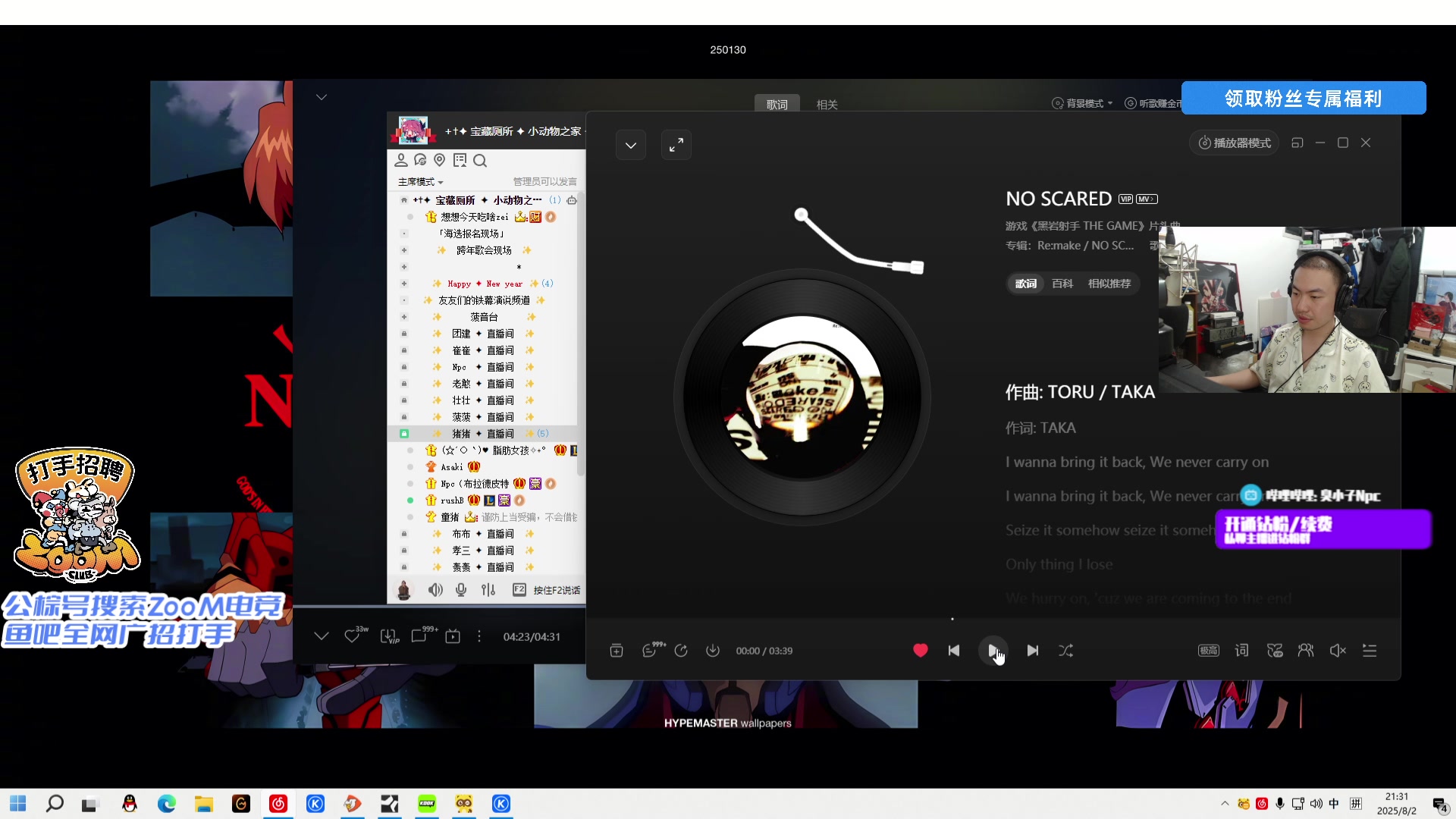This screenshot has height=819, width=1456.
Task: Click the robot icon beside channel title
Action: [572, 200]
